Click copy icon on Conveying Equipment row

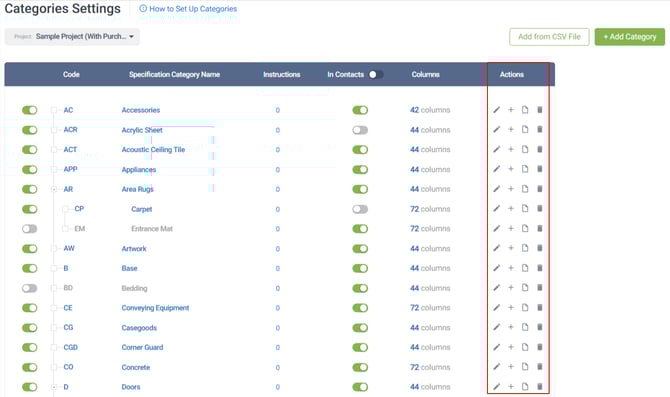click(x=525, y=307)
